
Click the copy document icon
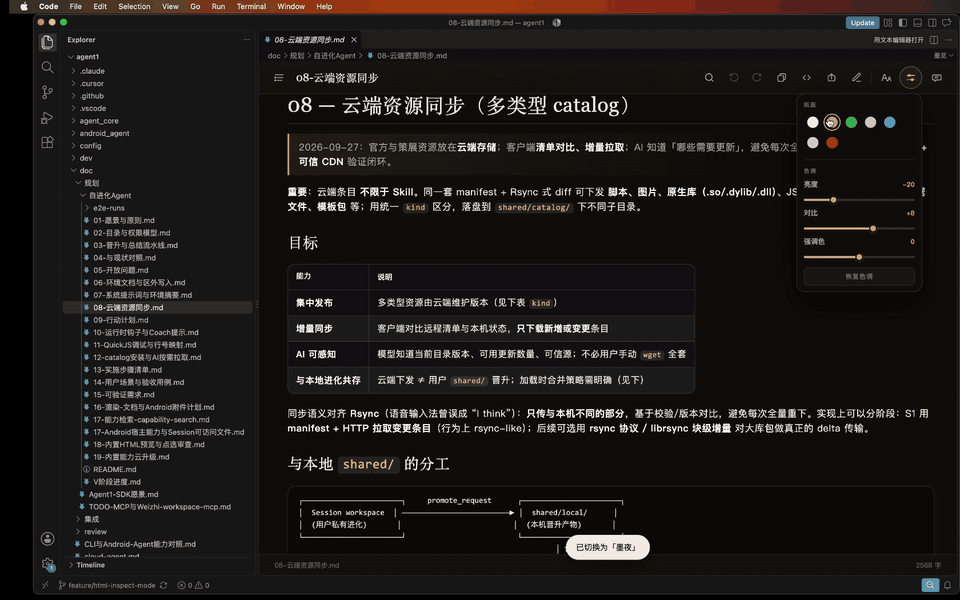(x=782, y=78)
